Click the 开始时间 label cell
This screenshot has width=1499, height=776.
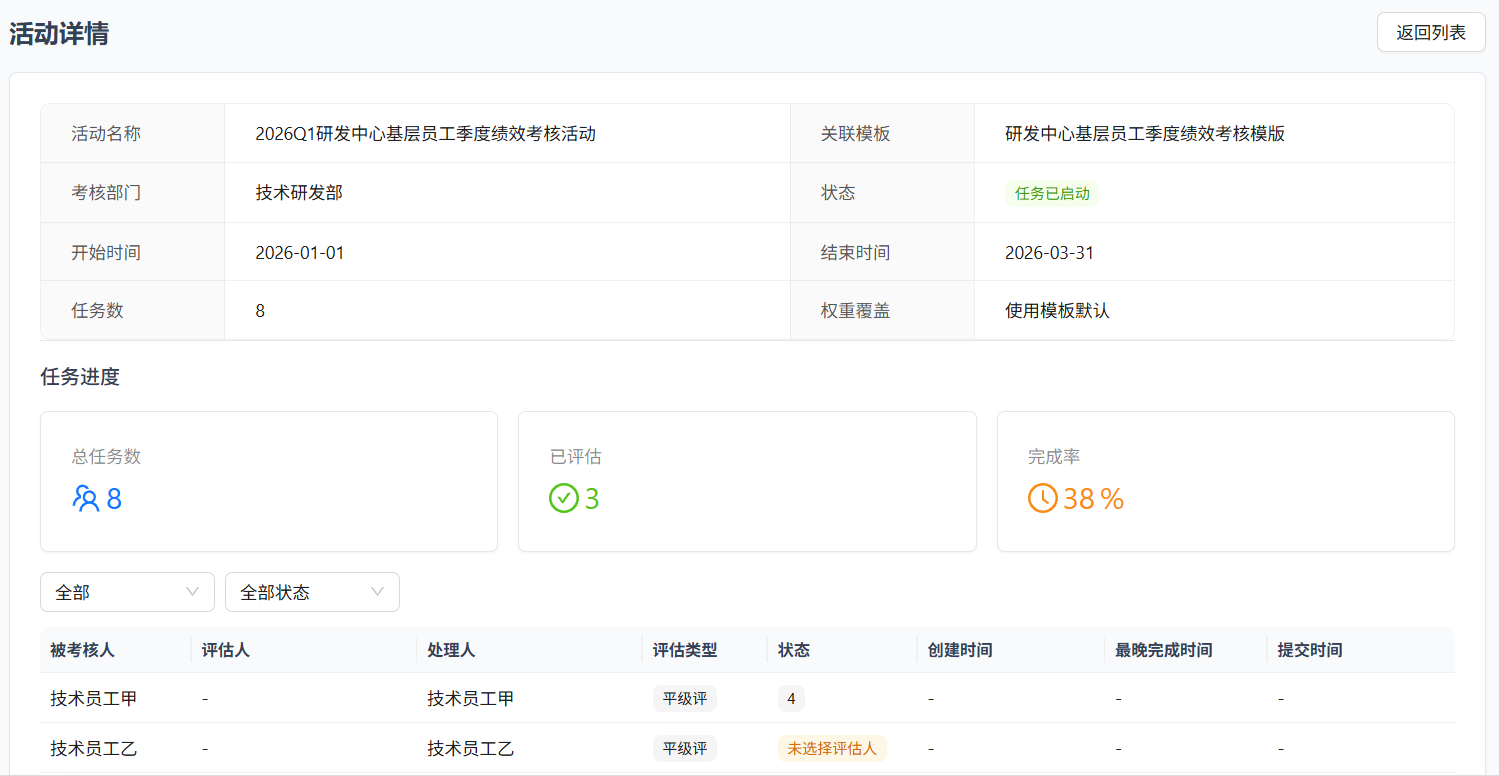click(132, 252)
